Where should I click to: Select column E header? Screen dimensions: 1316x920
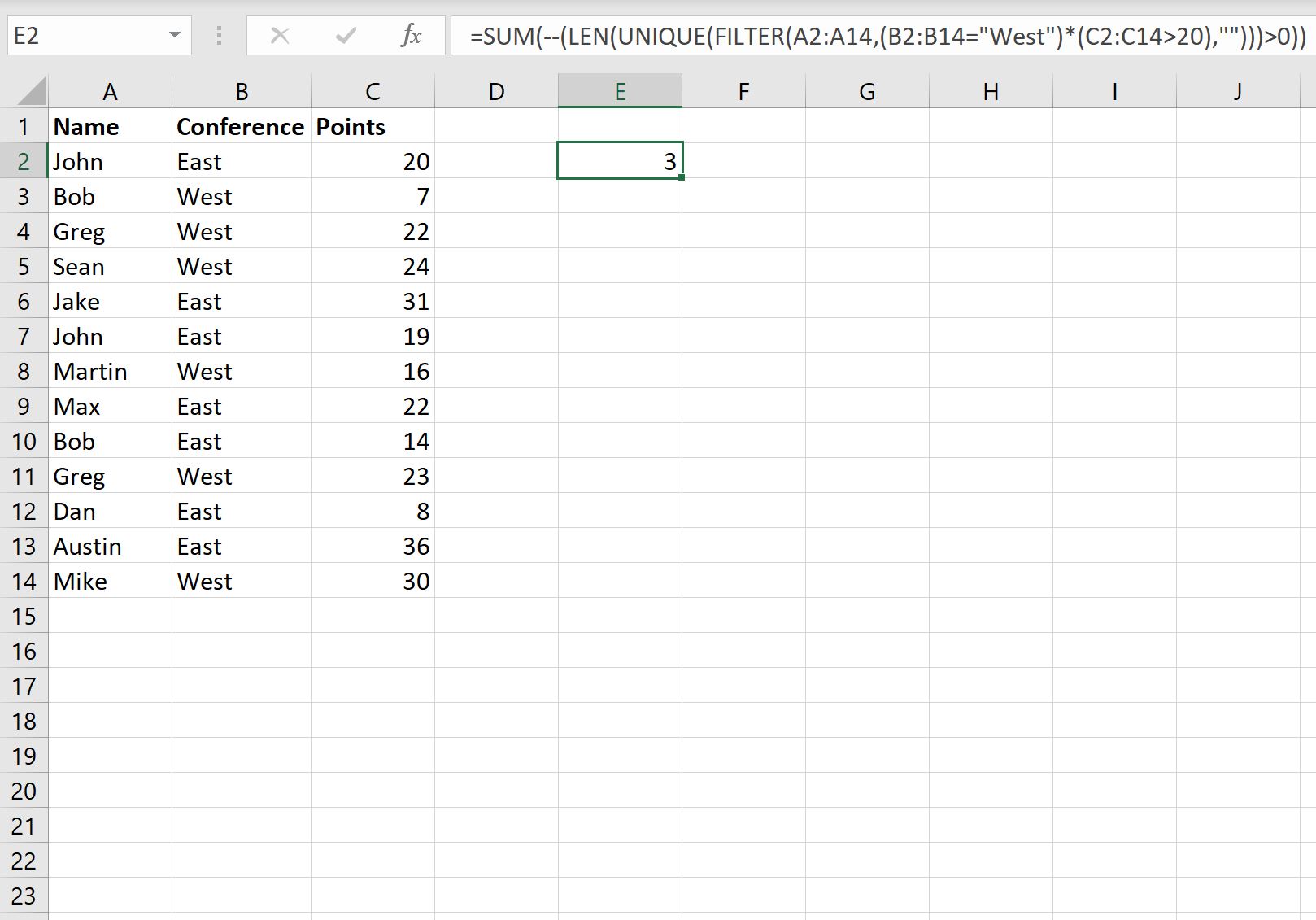[x=620, y=92]
